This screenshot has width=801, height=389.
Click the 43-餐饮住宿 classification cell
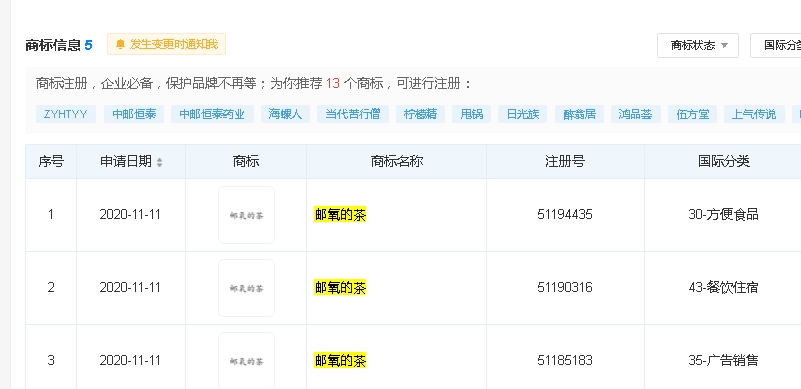(723, 288)
